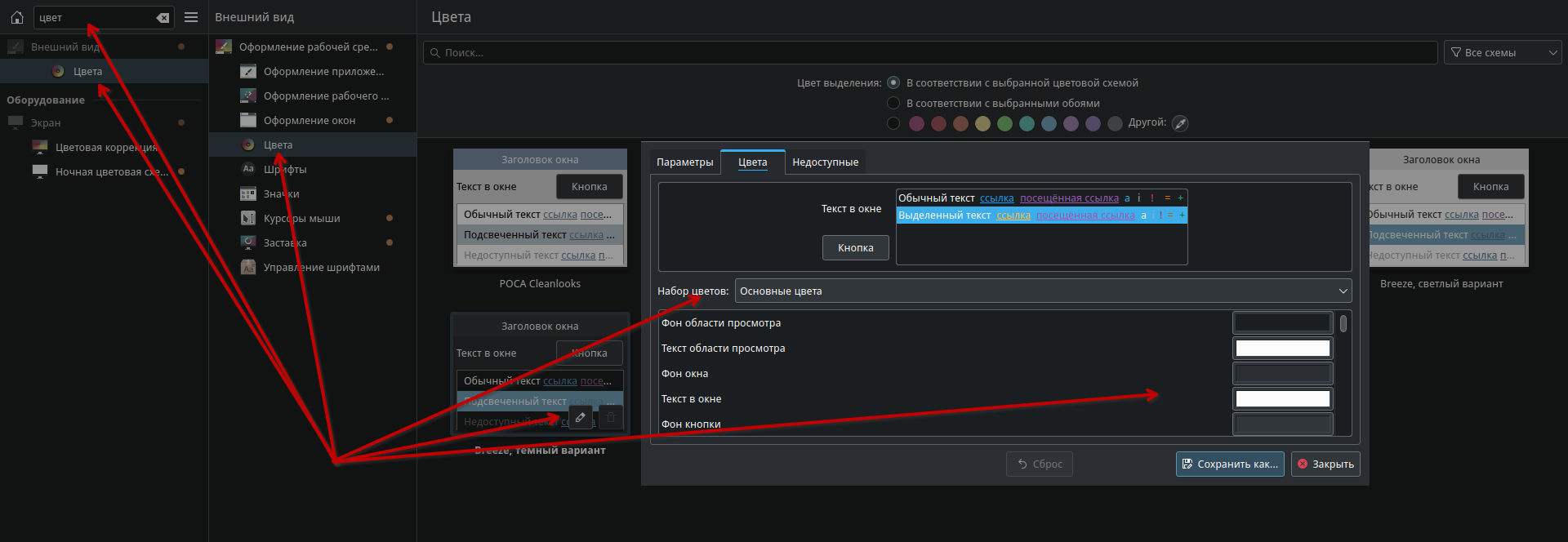Open Ночная цветовая схема in the sidebar
This screenshot has height=542, width=1568.
pyautogui.click(x=111, y=171)
